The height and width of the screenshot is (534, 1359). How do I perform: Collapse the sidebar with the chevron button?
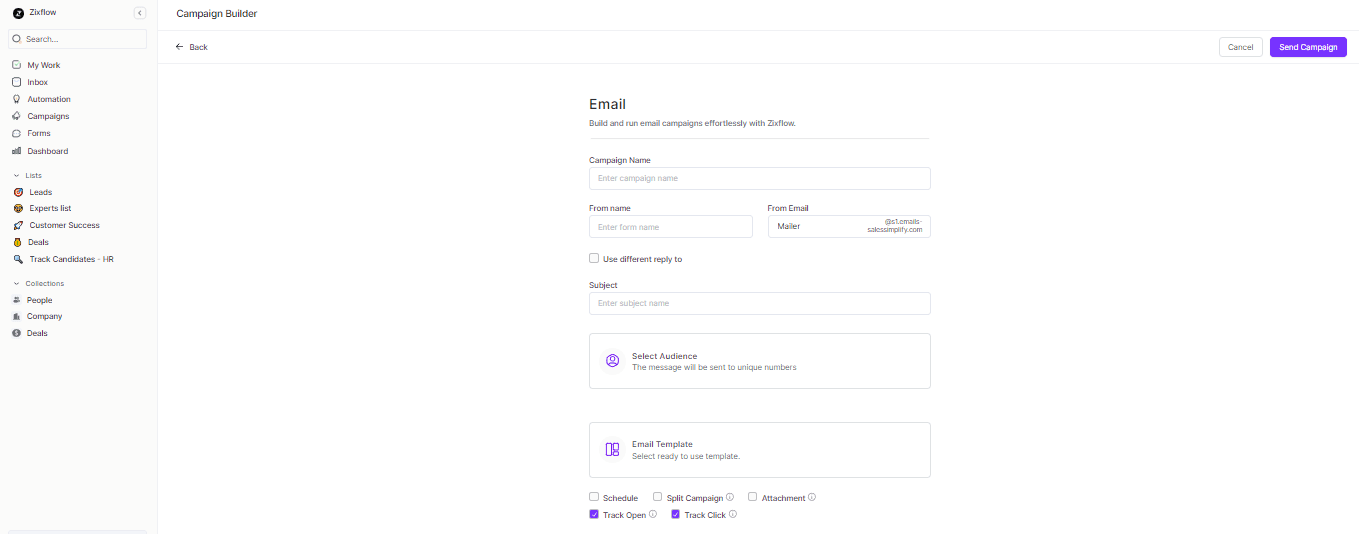click(140, 13)
